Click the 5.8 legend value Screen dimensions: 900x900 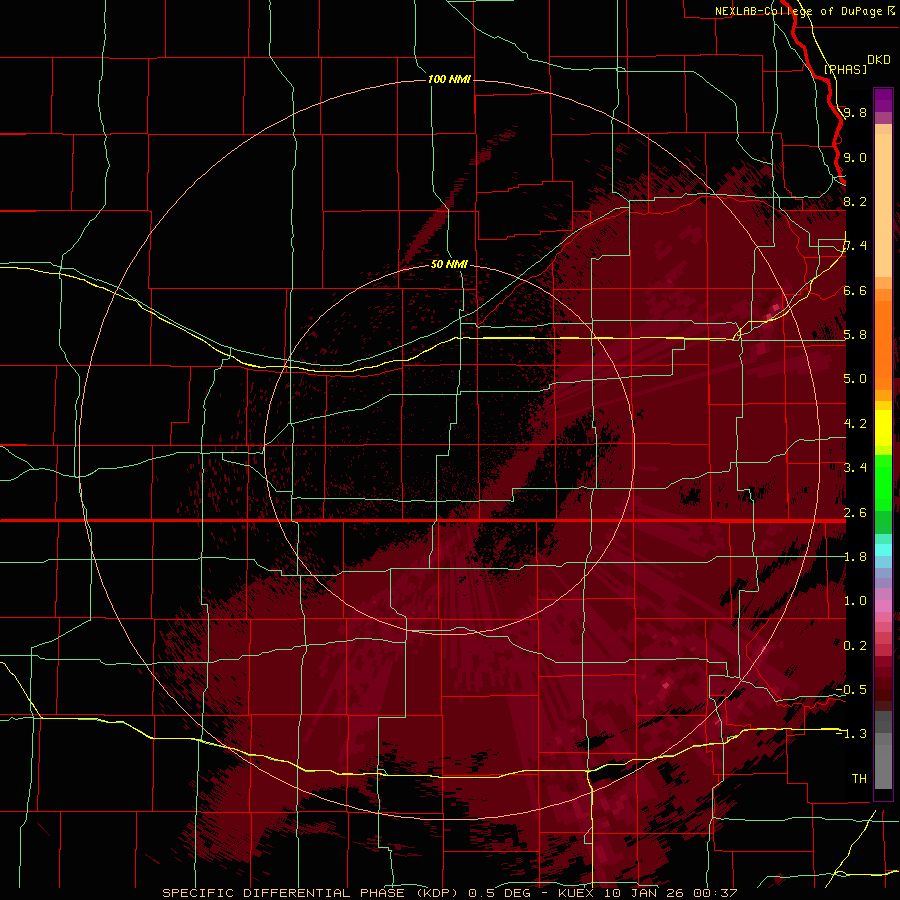point(855,335)
